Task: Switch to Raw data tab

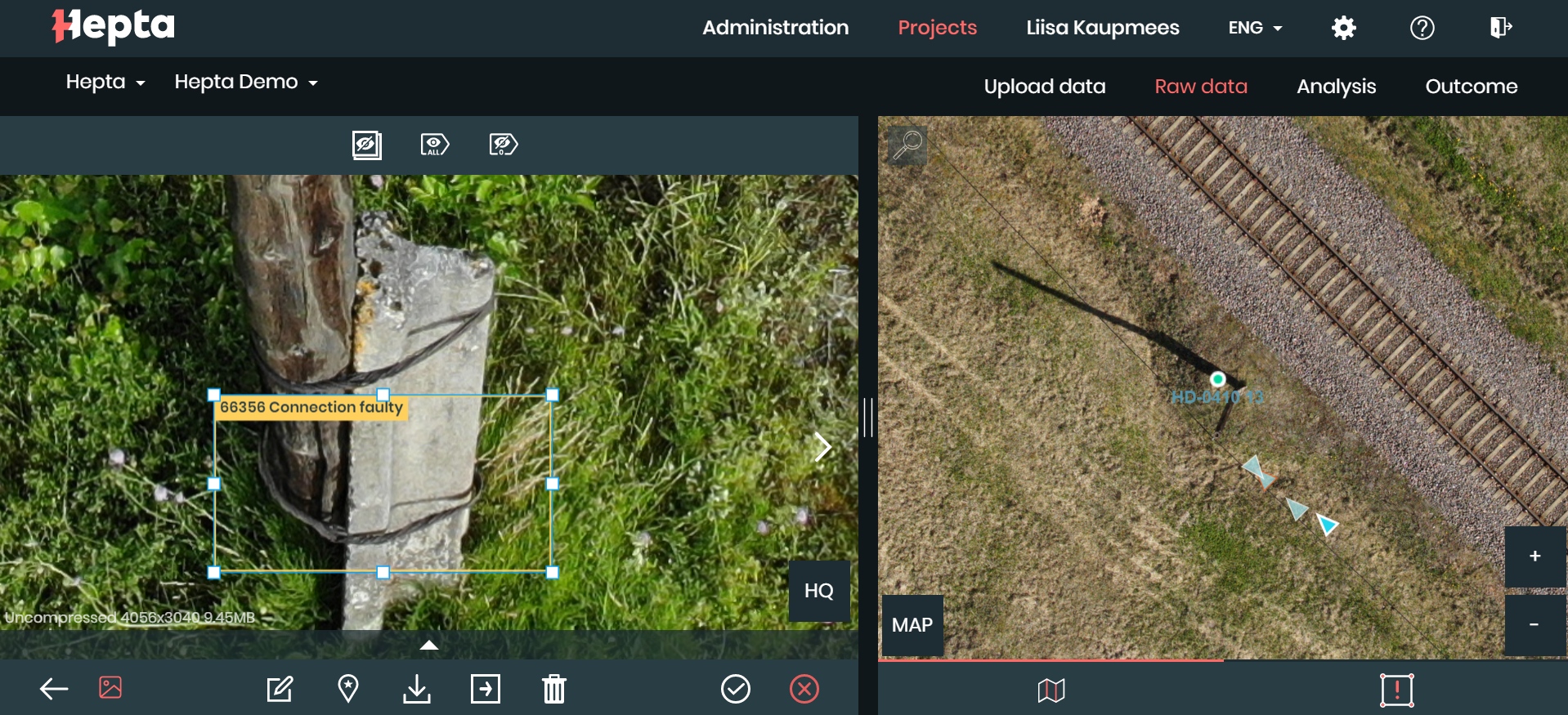Action: click(x=1201, y=87)
